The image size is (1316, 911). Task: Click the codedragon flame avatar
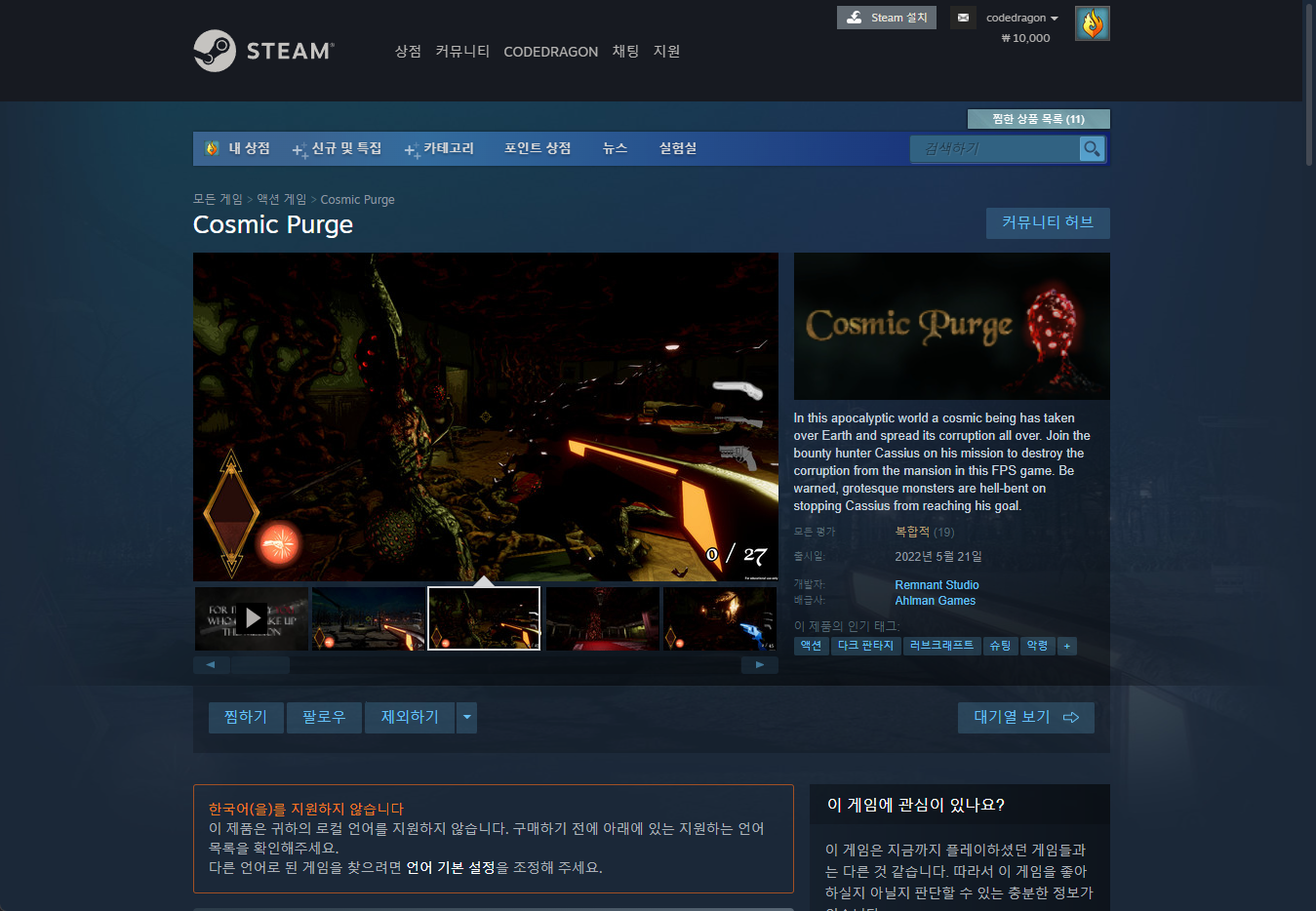click(x=1092, y=23)
